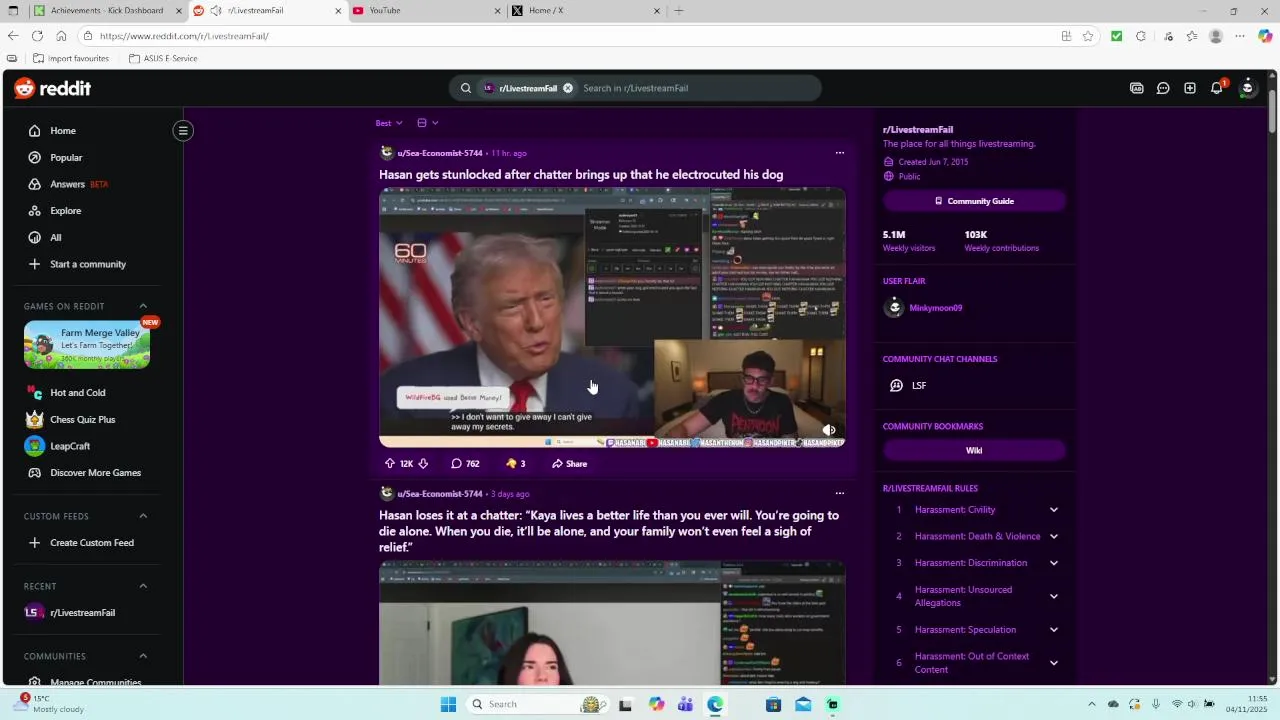Open Windows Start button on taskbar
Image resolution: width=1280 pixels, height=720 pixels.
click(x=448, y=704)
